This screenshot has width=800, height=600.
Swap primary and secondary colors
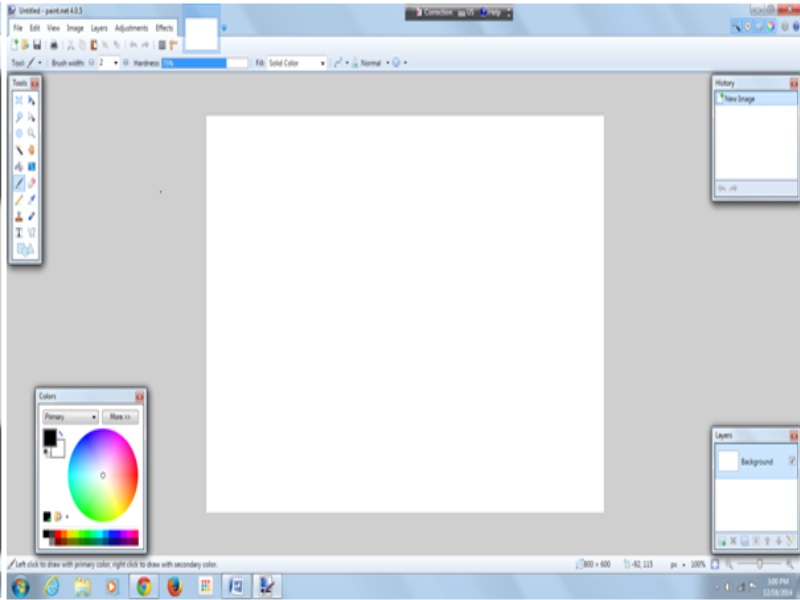coord(61,433)
